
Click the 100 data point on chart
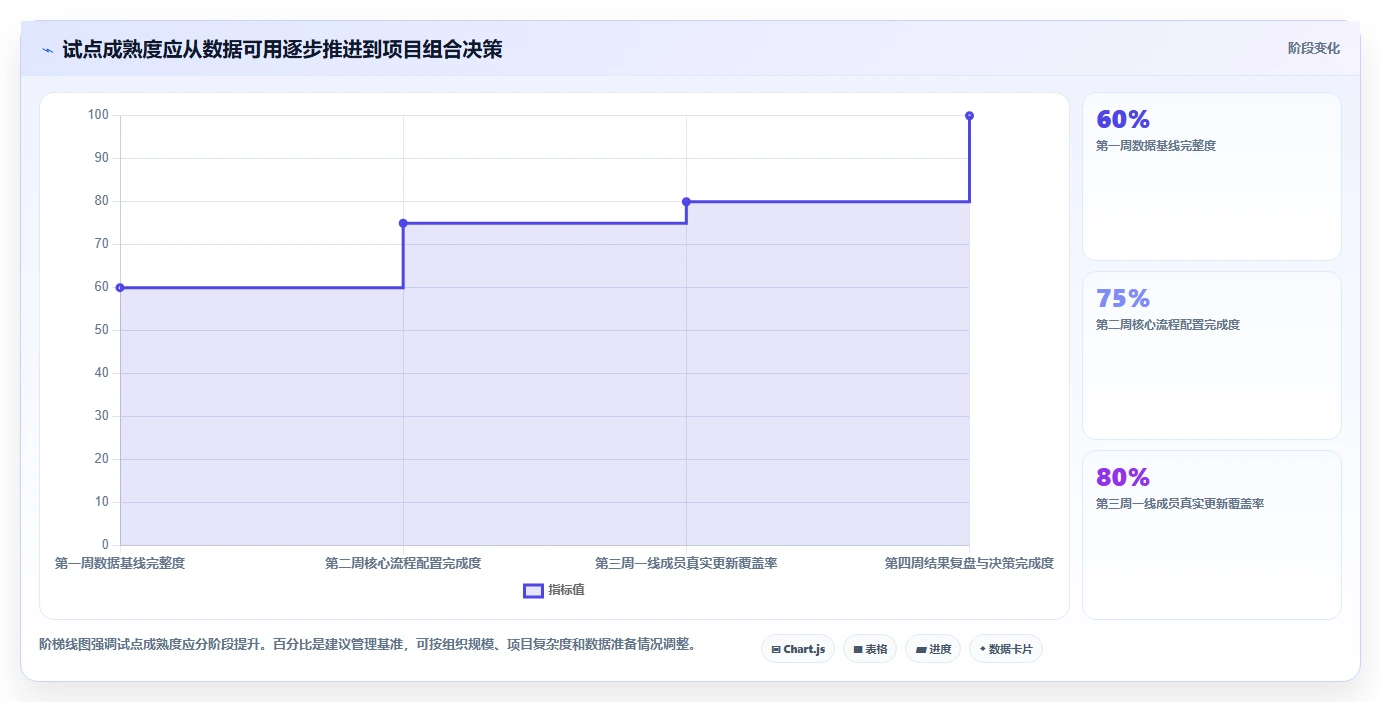point(969,116)
